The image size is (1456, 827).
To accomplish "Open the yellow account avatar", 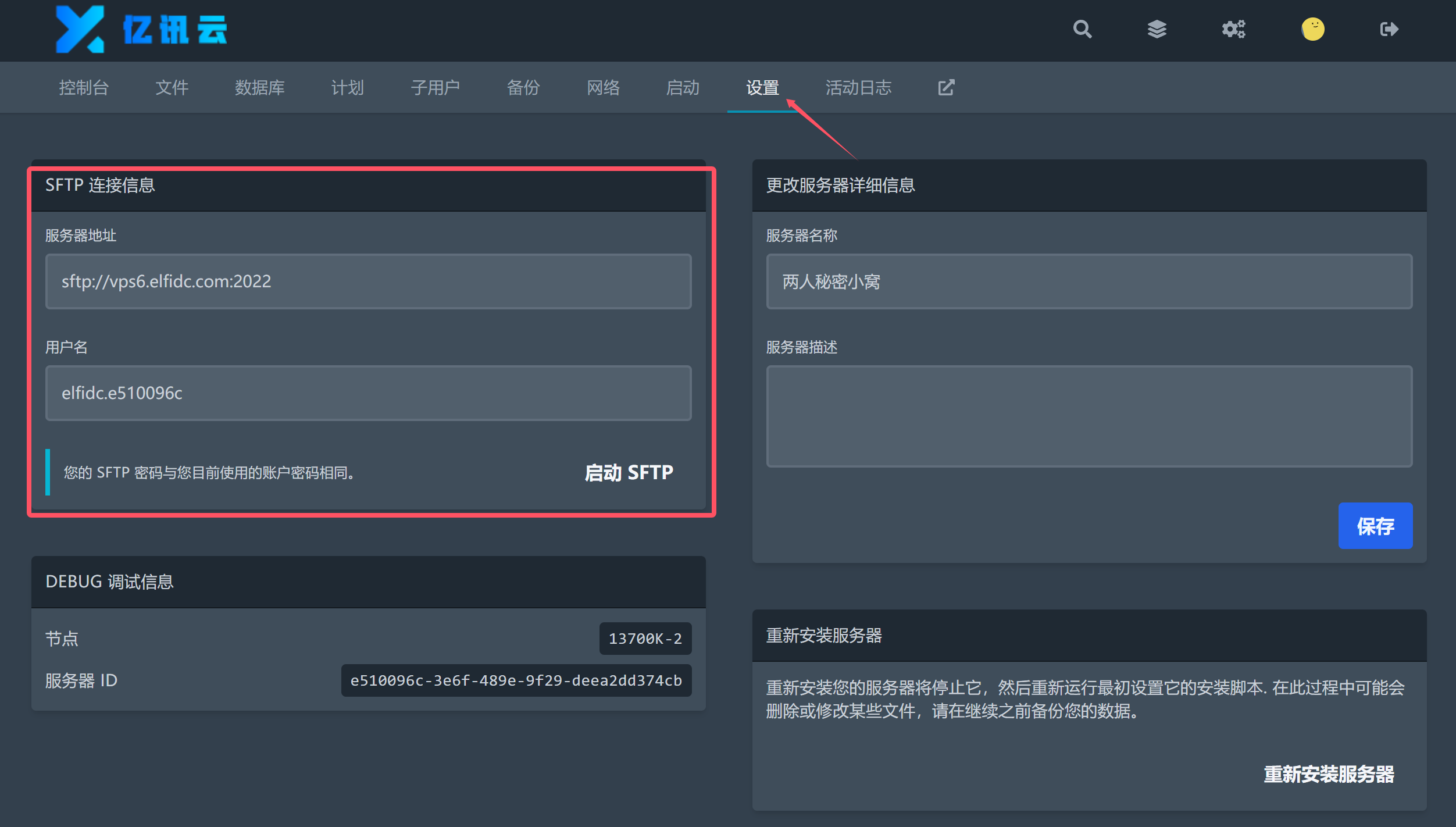I will click(1312, 29).
